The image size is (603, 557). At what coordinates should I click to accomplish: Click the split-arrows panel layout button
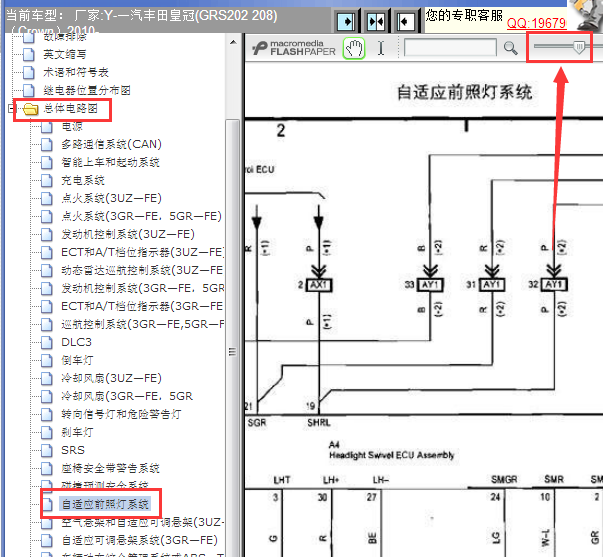pos(375,20)
